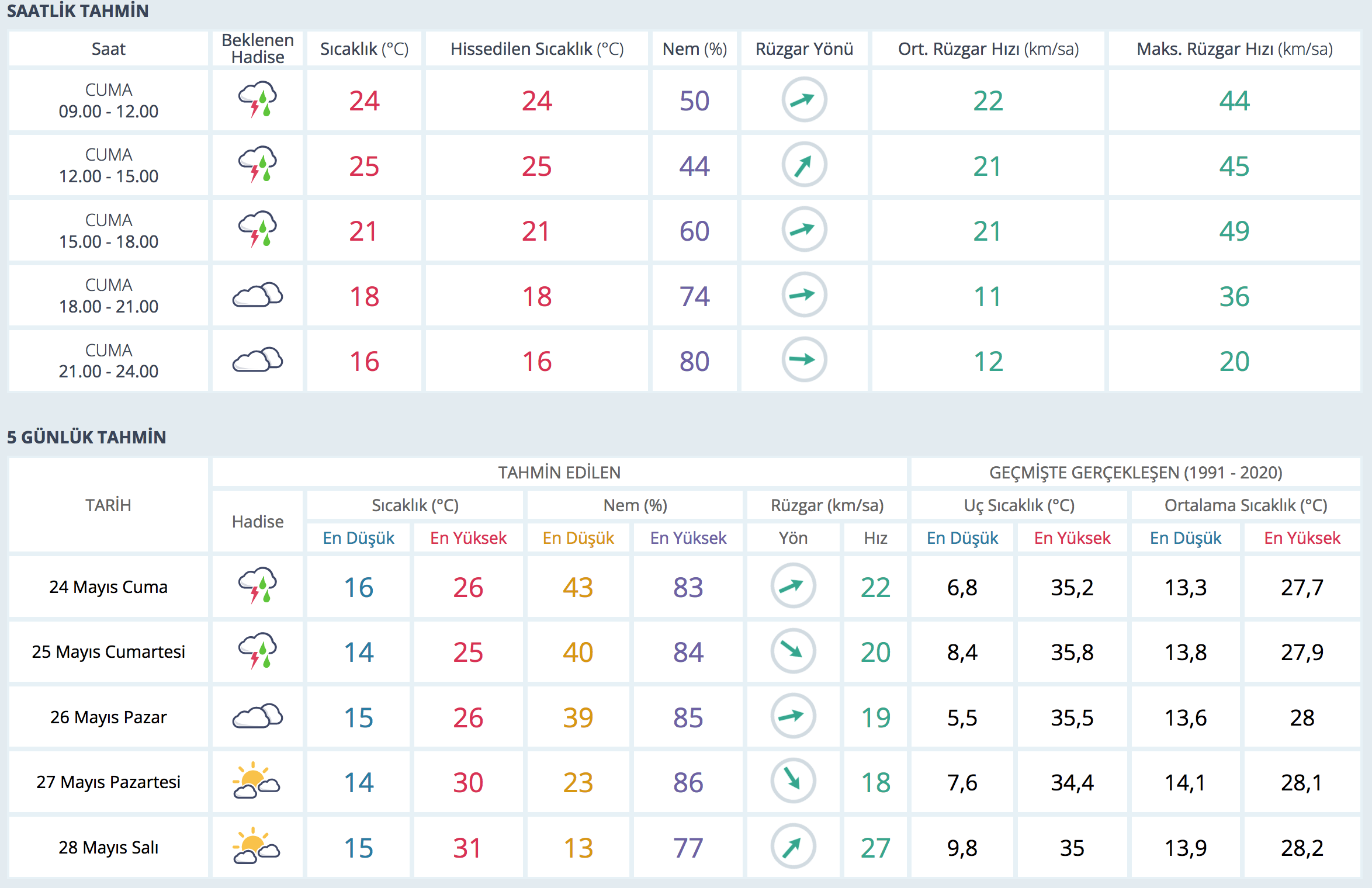Click thunderstorm icon for Cuma 09.00 - 12.00
This screenshot has height=888, width=1372.
click(258, 100)
